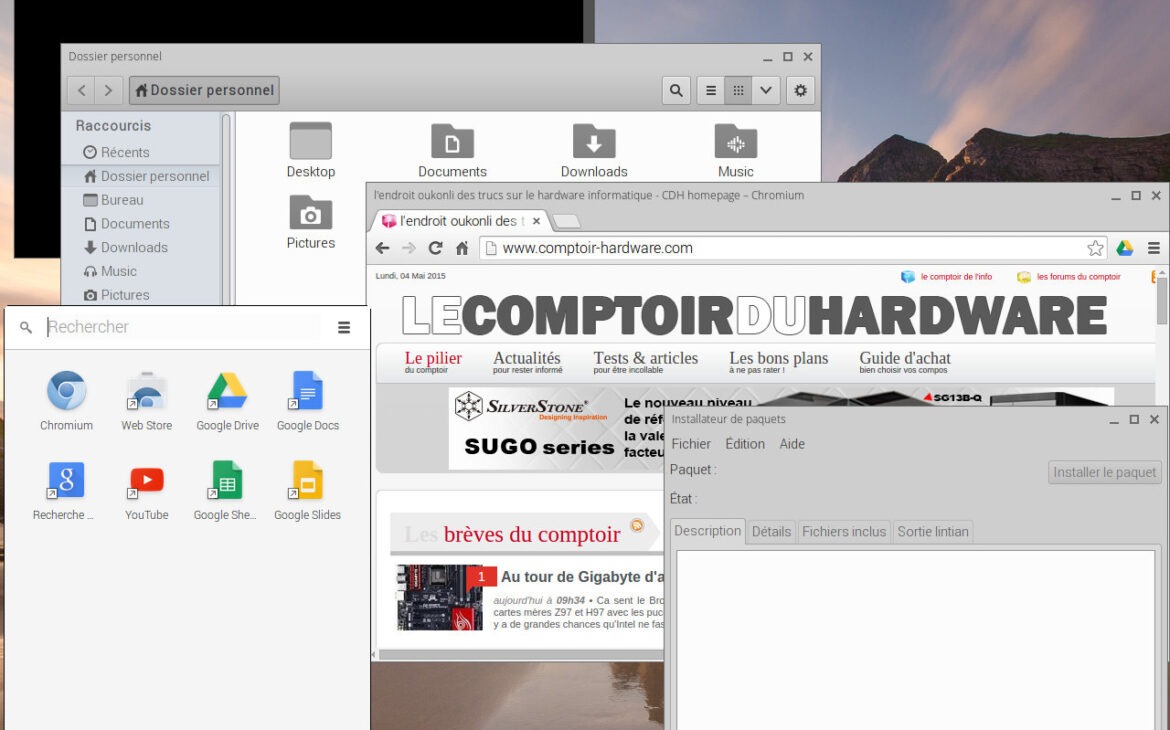Switch file manager to grid view
This screenshot has height=730, width=1170.
point(738,90)
